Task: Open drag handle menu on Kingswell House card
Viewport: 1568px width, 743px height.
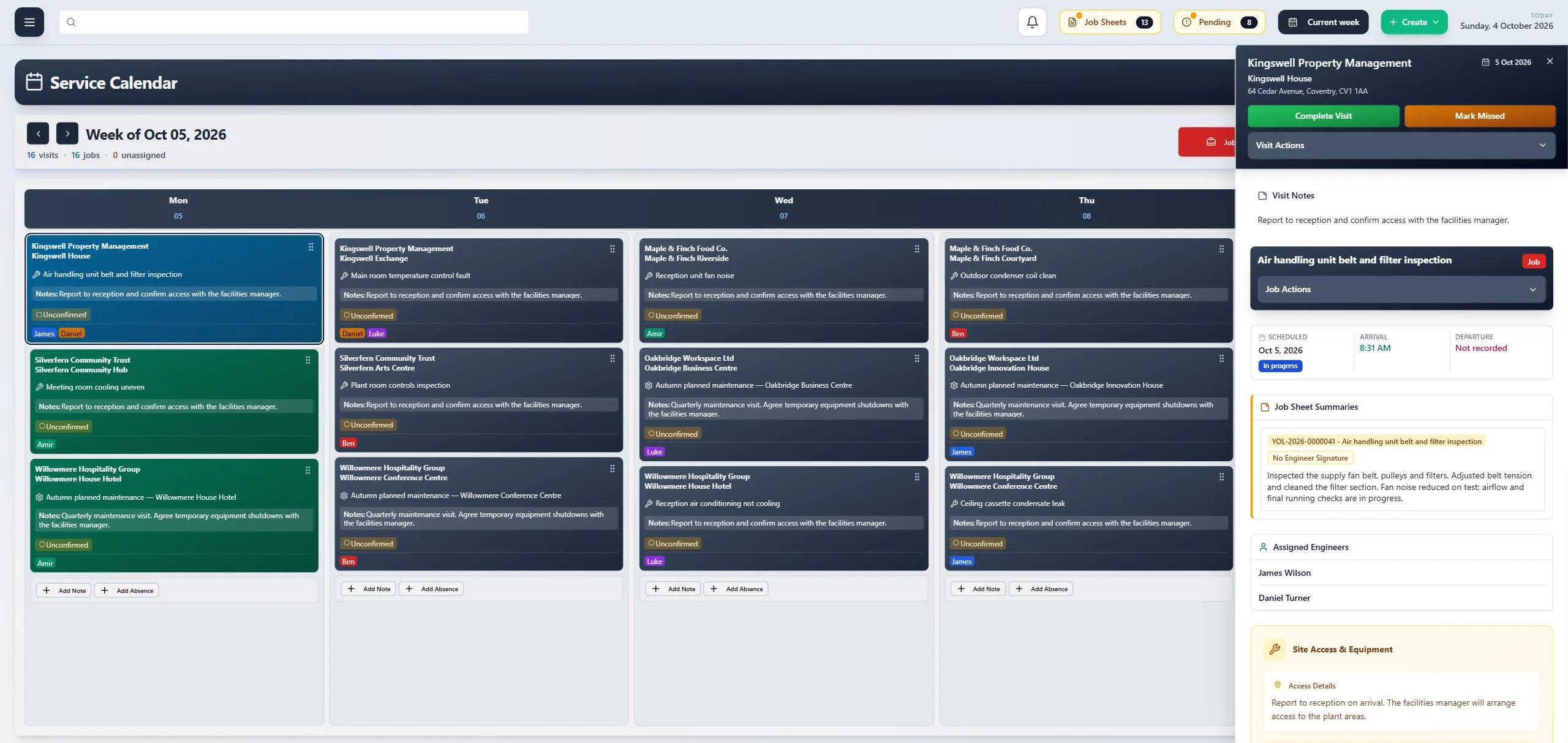Action: coord(311,247)
